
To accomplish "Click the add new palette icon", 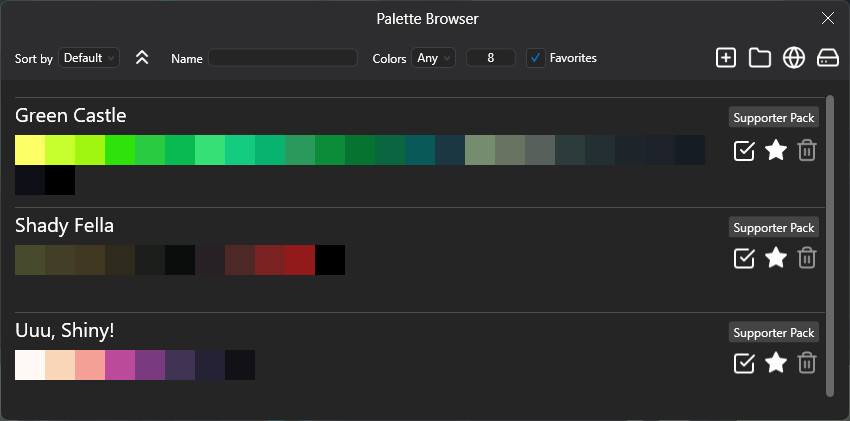I will pos(726,58).
